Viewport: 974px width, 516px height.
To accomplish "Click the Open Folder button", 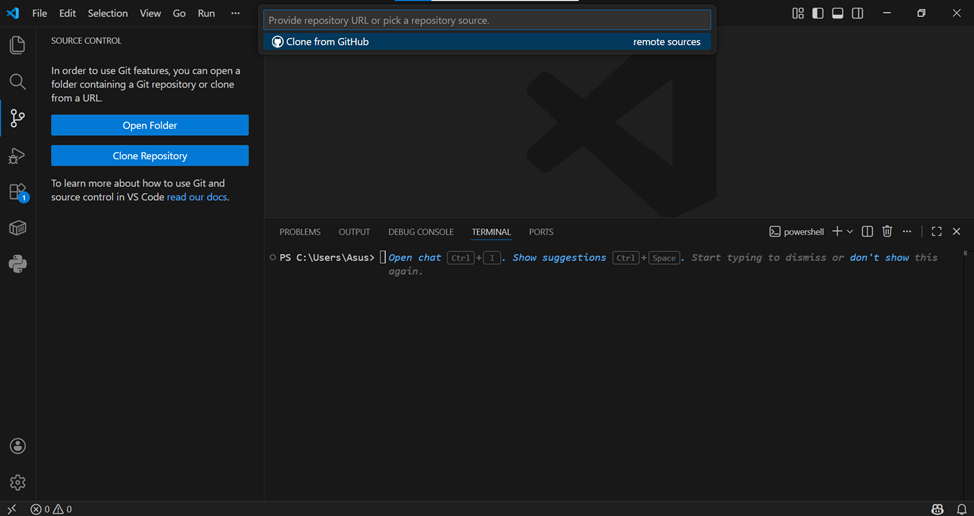I will tap(150, 125).
